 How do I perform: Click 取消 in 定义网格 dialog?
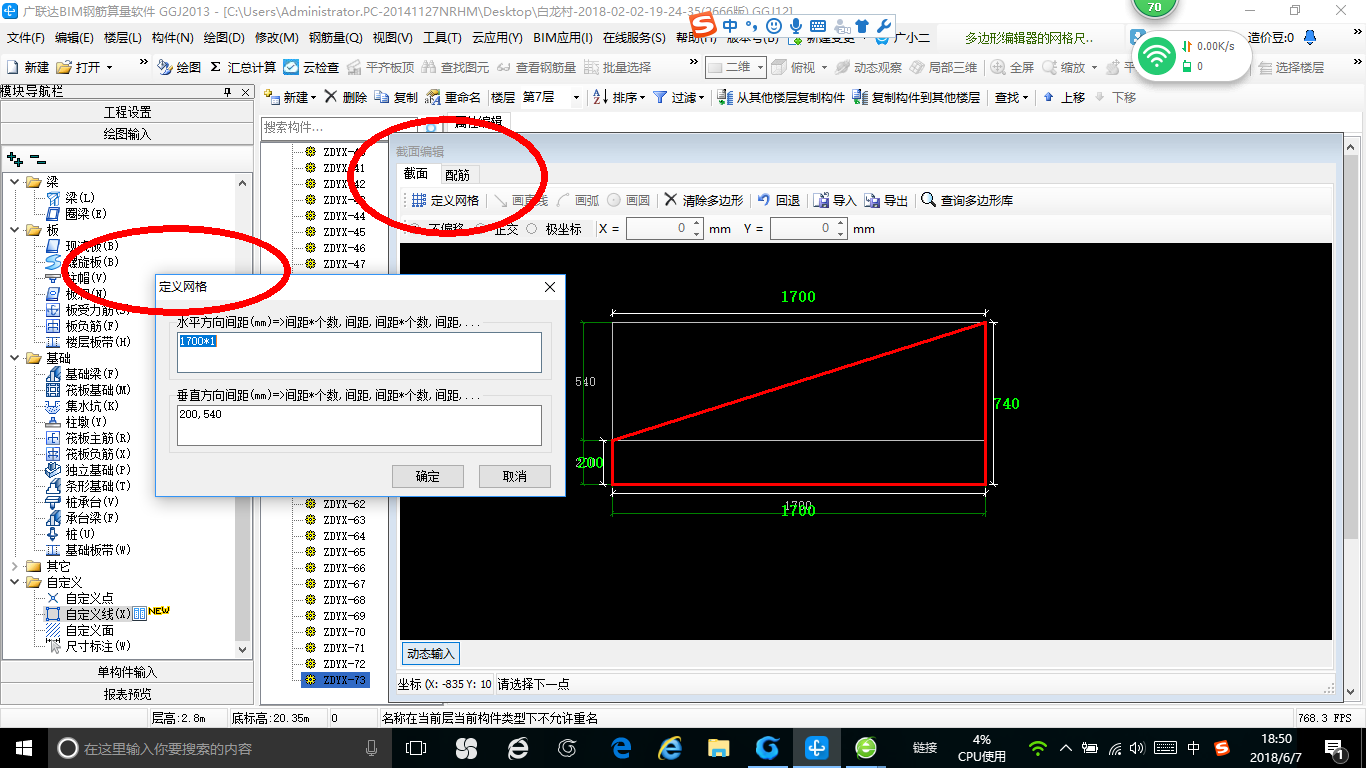(x=514, y=476)
